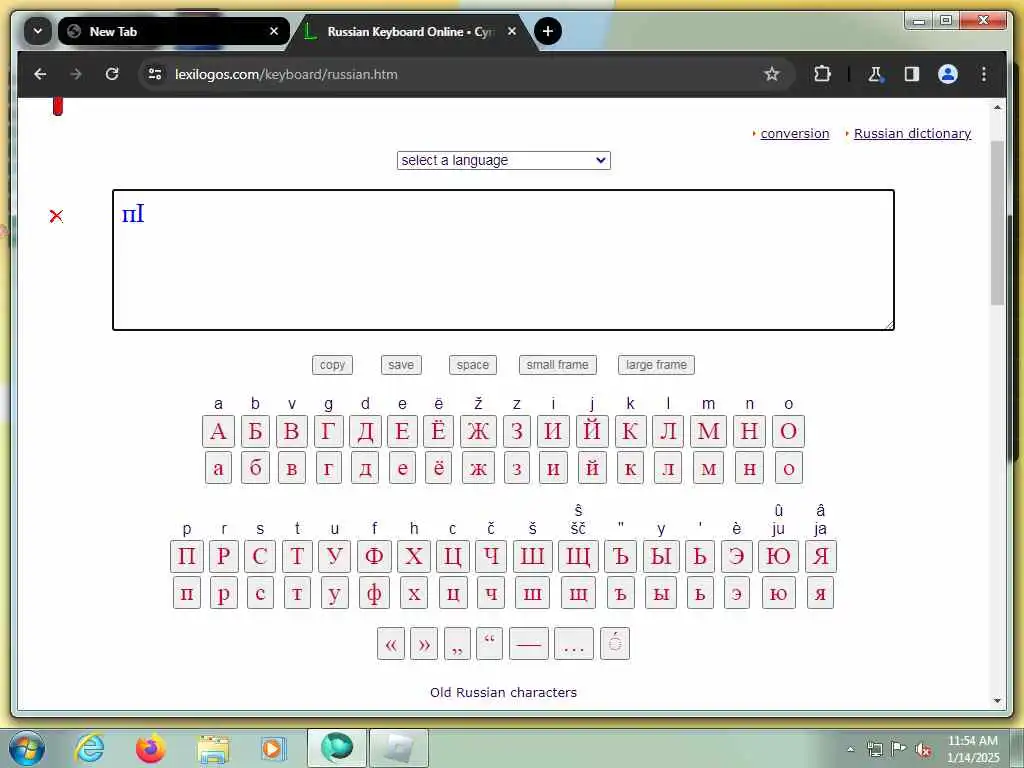The height and width of the screenshot is (768, 1024).
Task: Click the address bar URL
Action: [x=286, y=74]
